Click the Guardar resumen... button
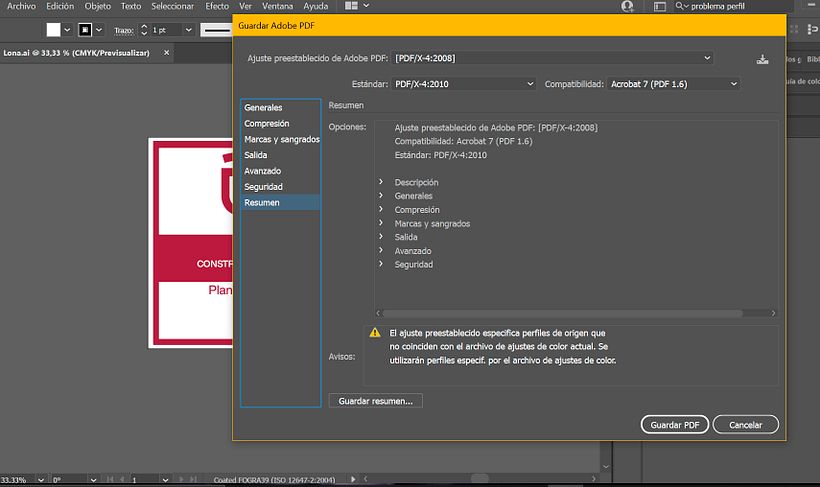The image size is (820, 487). click(x=375, y=401)
